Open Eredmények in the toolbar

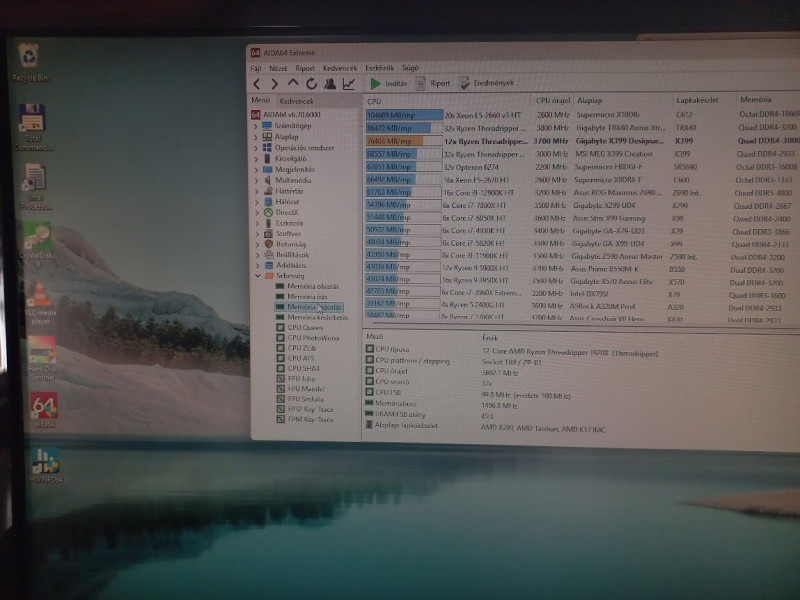point(486,83)
